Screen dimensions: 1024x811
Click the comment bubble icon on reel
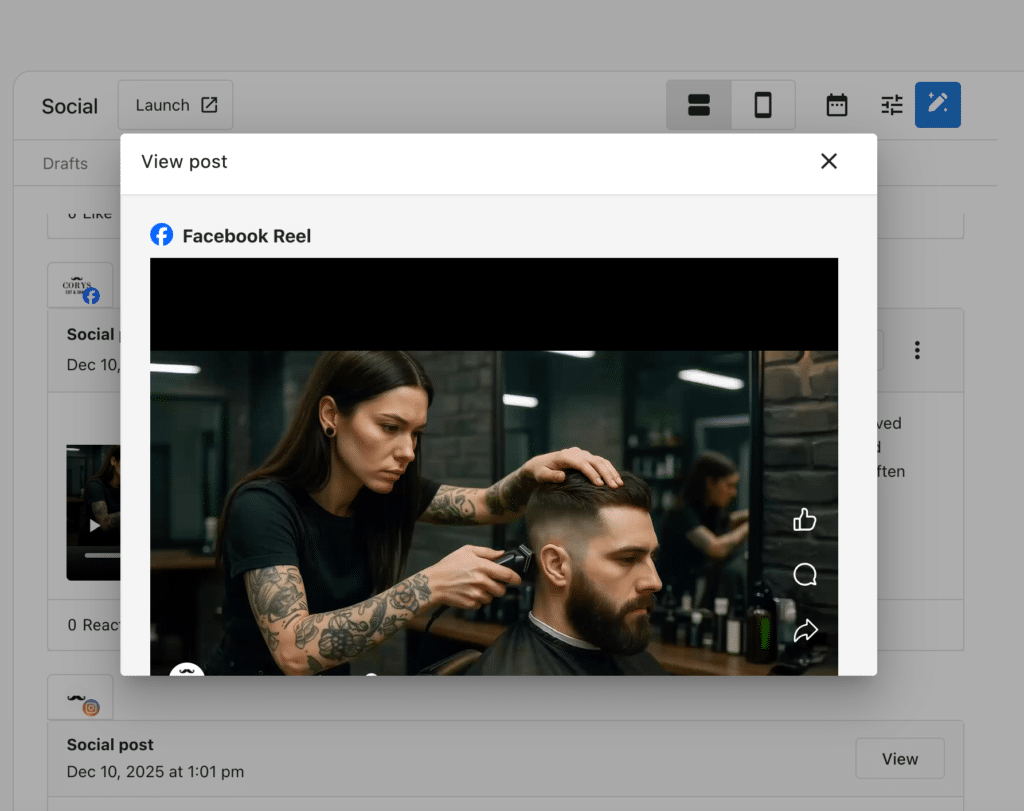click(x=805, y=575)
